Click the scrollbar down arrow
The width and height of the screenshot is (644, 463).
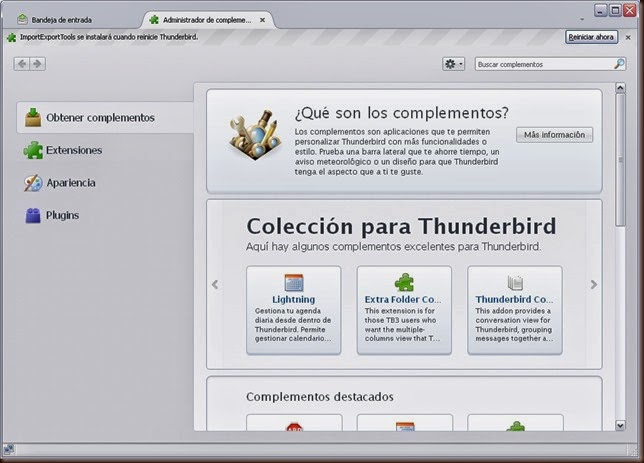coord(620,426)
